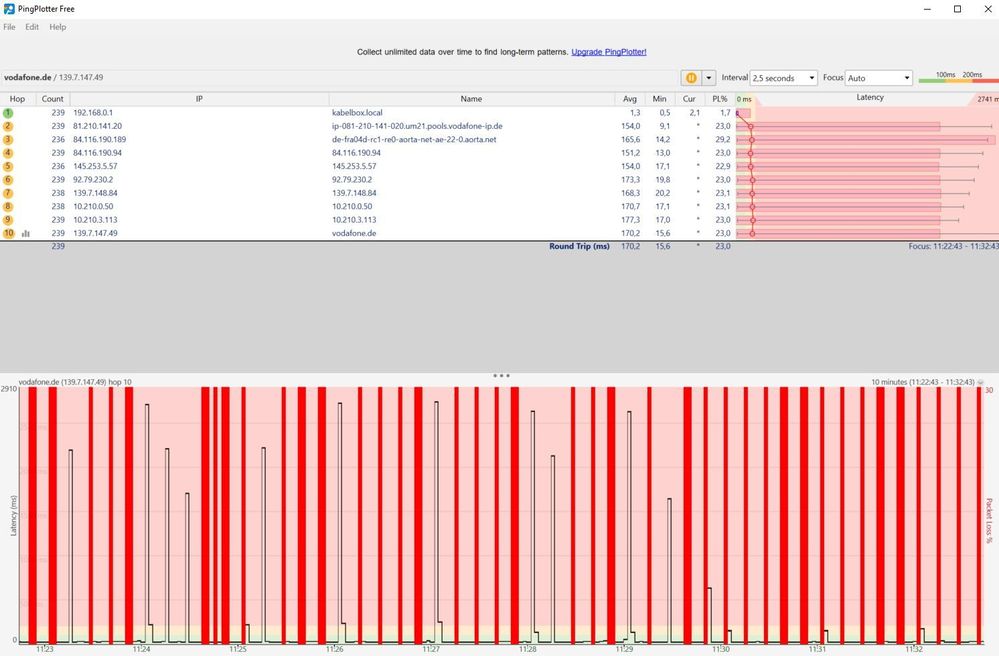This screenshot has width=999, height=656.
Task: Toggle the timeline graph icon for hop 10
Action: coord(25,234)
